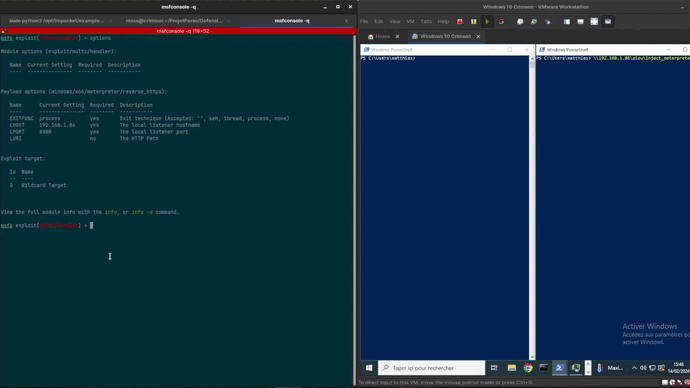Screen dimensions: 690x388
Task: Click the LURI option row name
Action: click(x=15, y=139)
